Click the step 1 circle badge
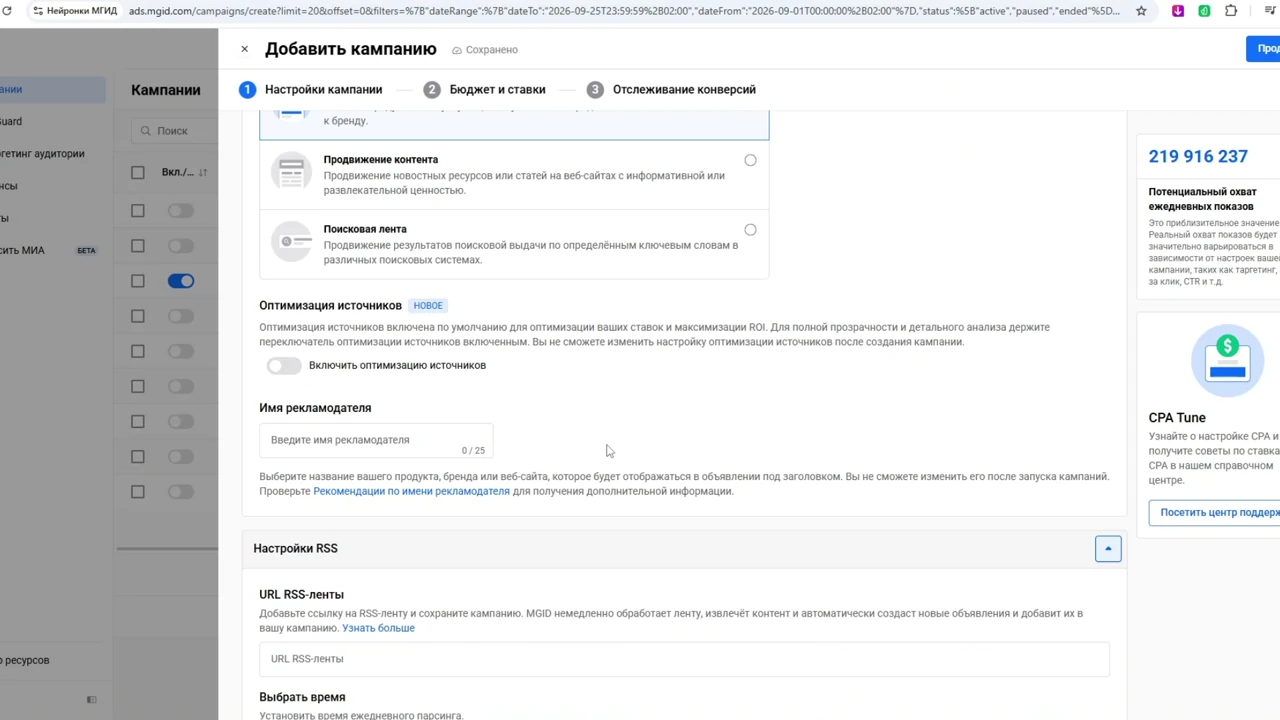Viewport: 1280px width, 720px height. 247,89
